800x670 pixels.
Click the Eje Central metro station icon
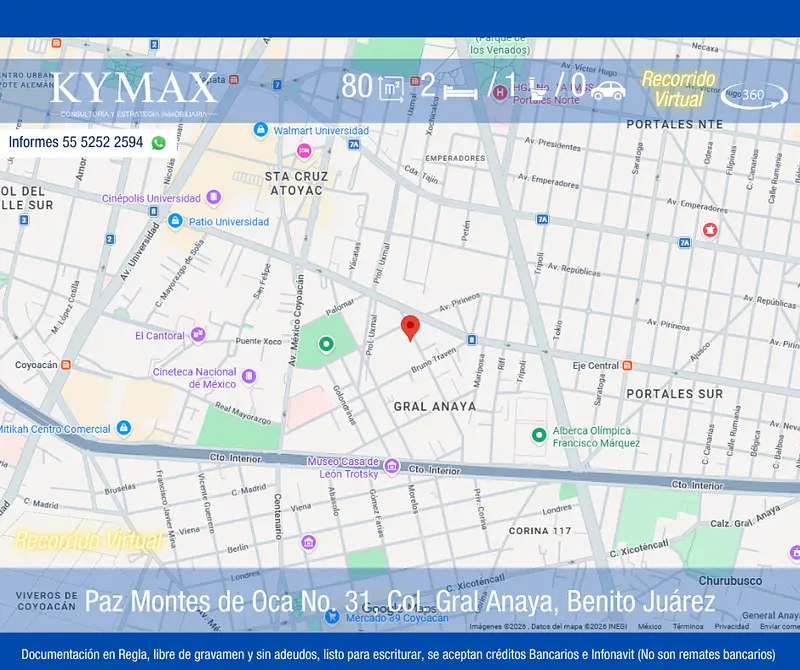tap(628, 365)
